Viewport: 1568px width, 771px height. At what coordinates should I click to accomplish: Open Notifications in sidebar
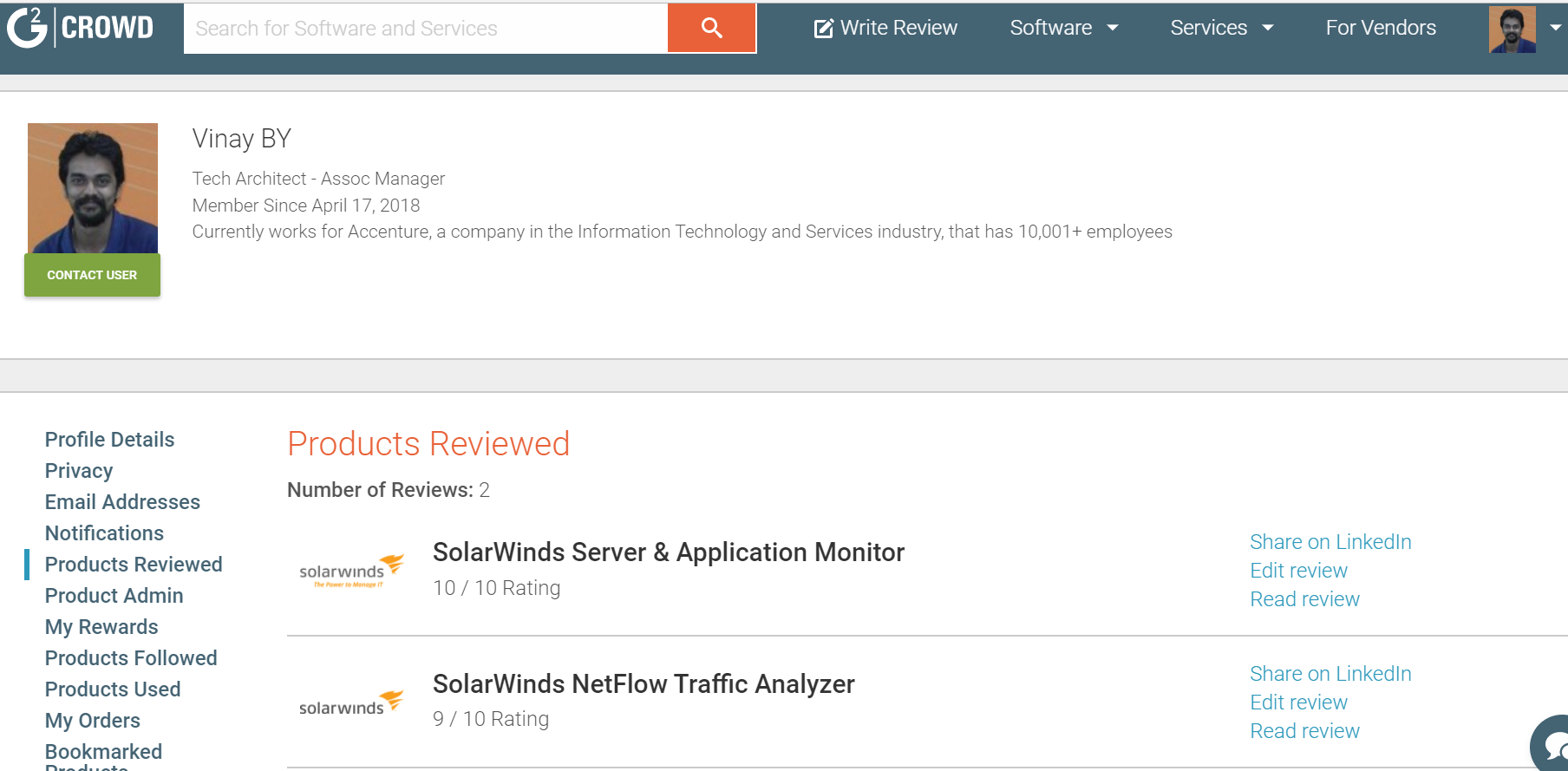(x=104, y=533)
